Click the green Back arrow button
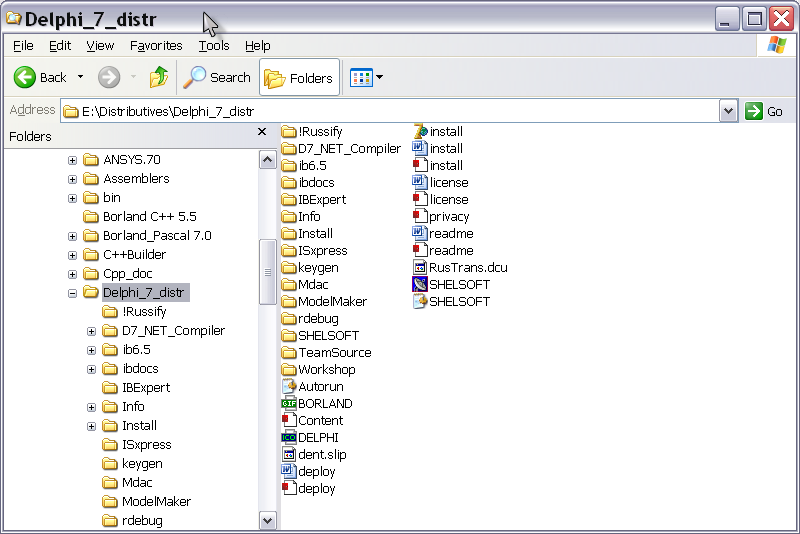The height and width of the screenshot is (534, 800). [24, 78]
